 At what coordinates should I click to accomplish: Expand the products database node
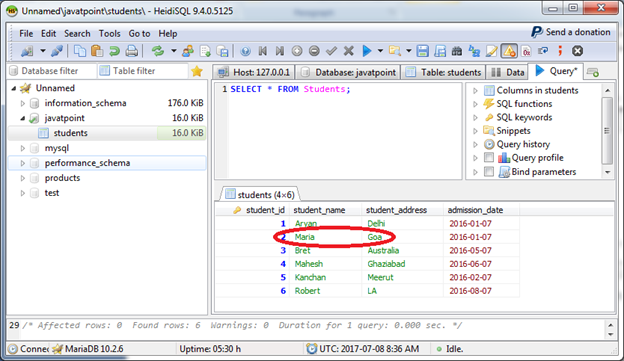(x=23, y=178)
